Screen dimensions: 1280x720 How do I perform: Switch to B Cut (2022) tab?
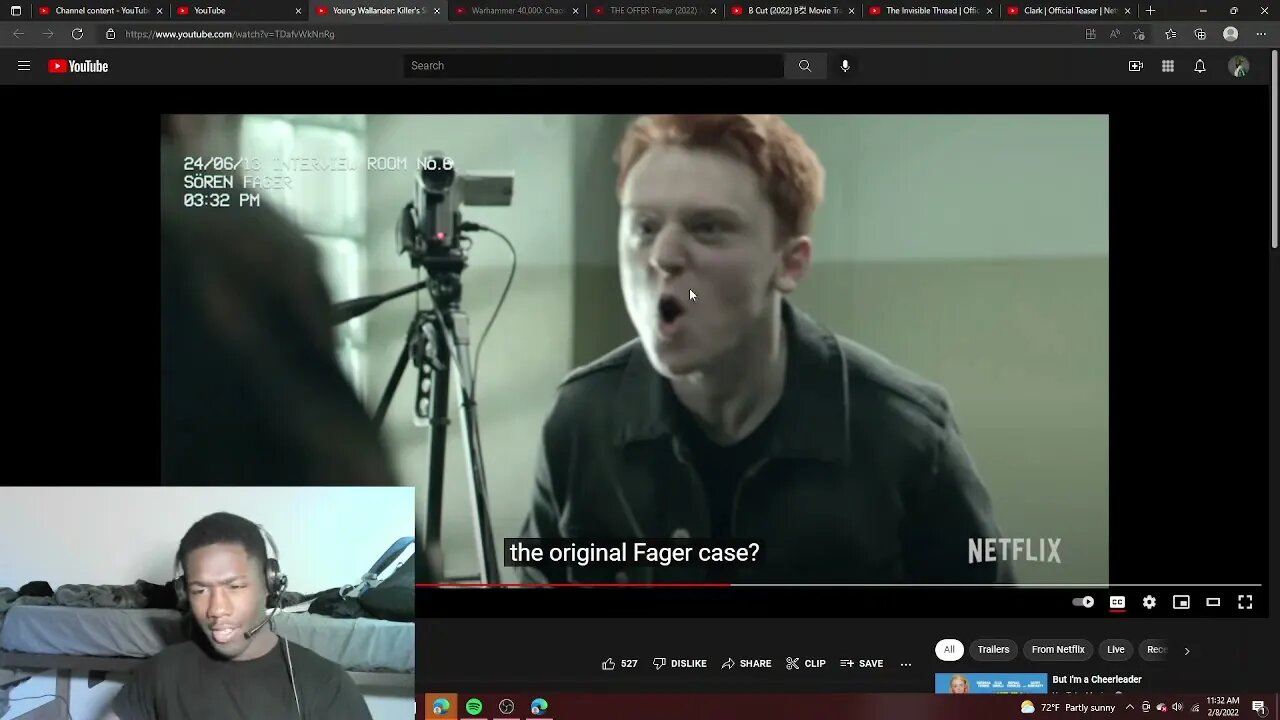(792, 10)
